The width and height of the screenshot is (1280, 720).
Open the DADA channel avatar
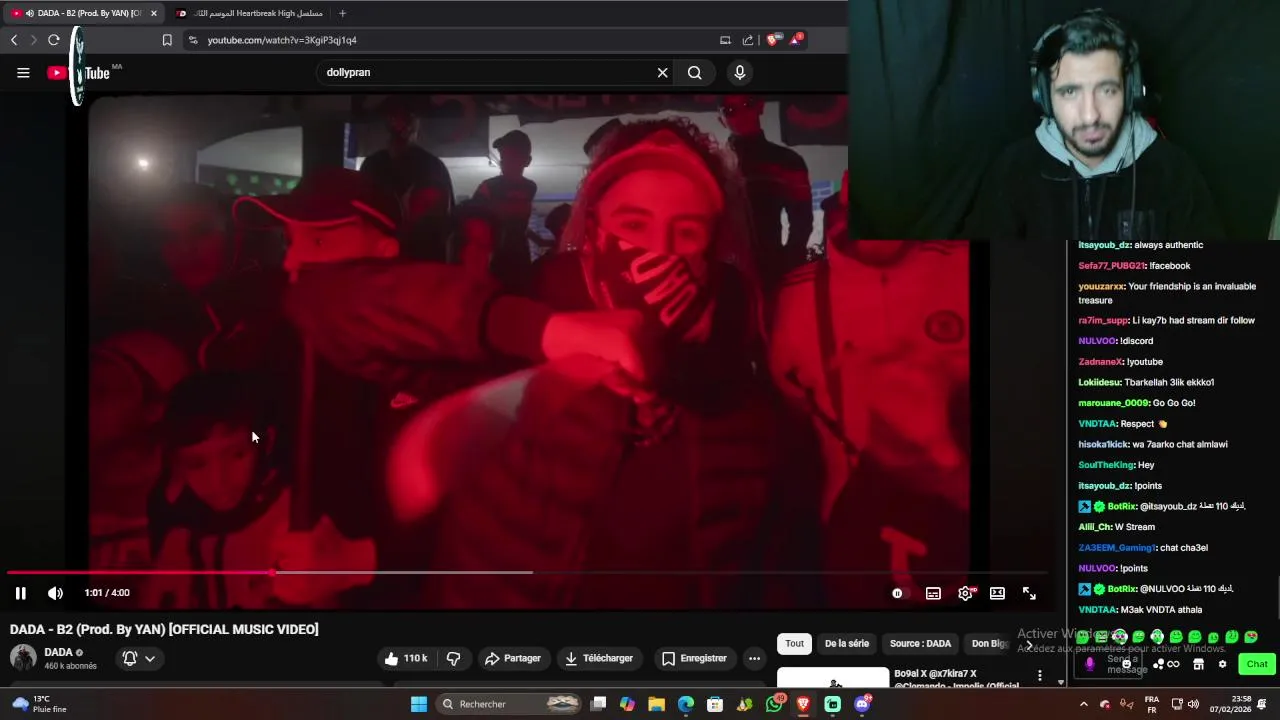pyautogui.click(x=23, y=658)
